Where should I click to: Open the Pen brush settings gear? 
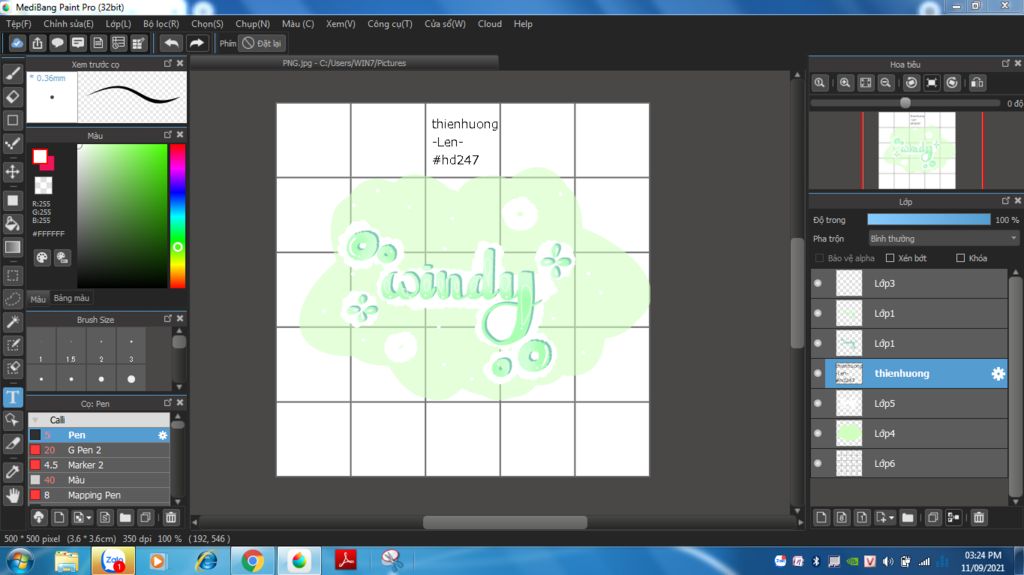coord(163,435)
